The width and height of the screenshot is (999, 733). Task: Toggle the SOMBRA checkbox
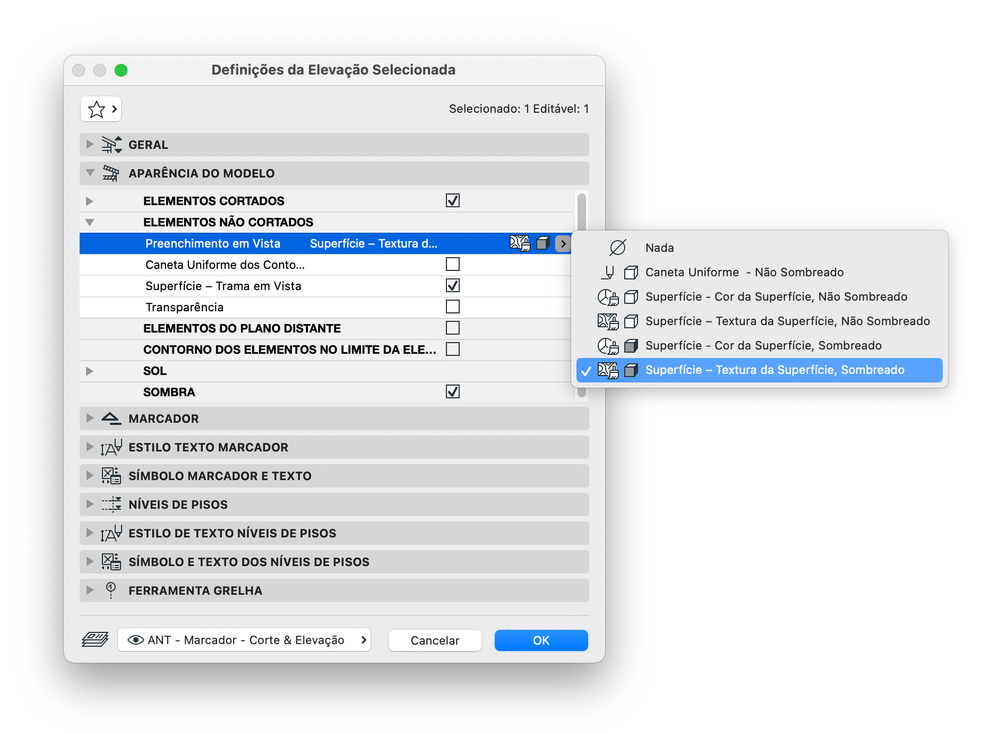(452, 391)
